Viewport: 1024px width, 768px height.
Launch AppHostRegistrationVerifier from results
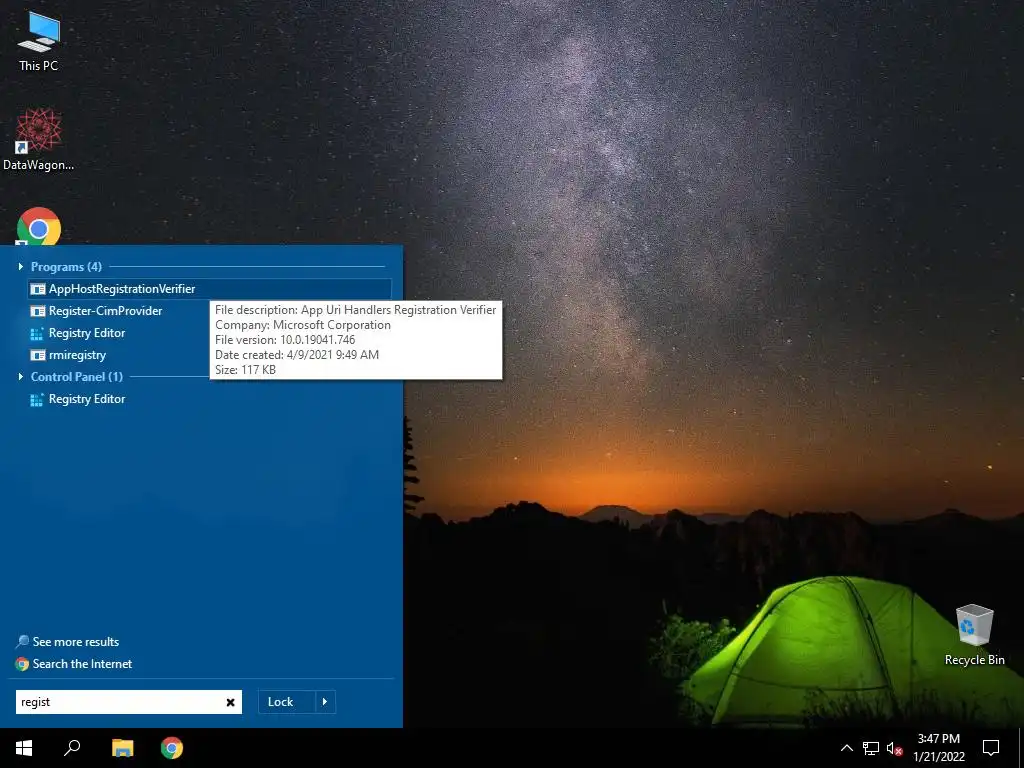pyautogui.click(x=210, y=289)
